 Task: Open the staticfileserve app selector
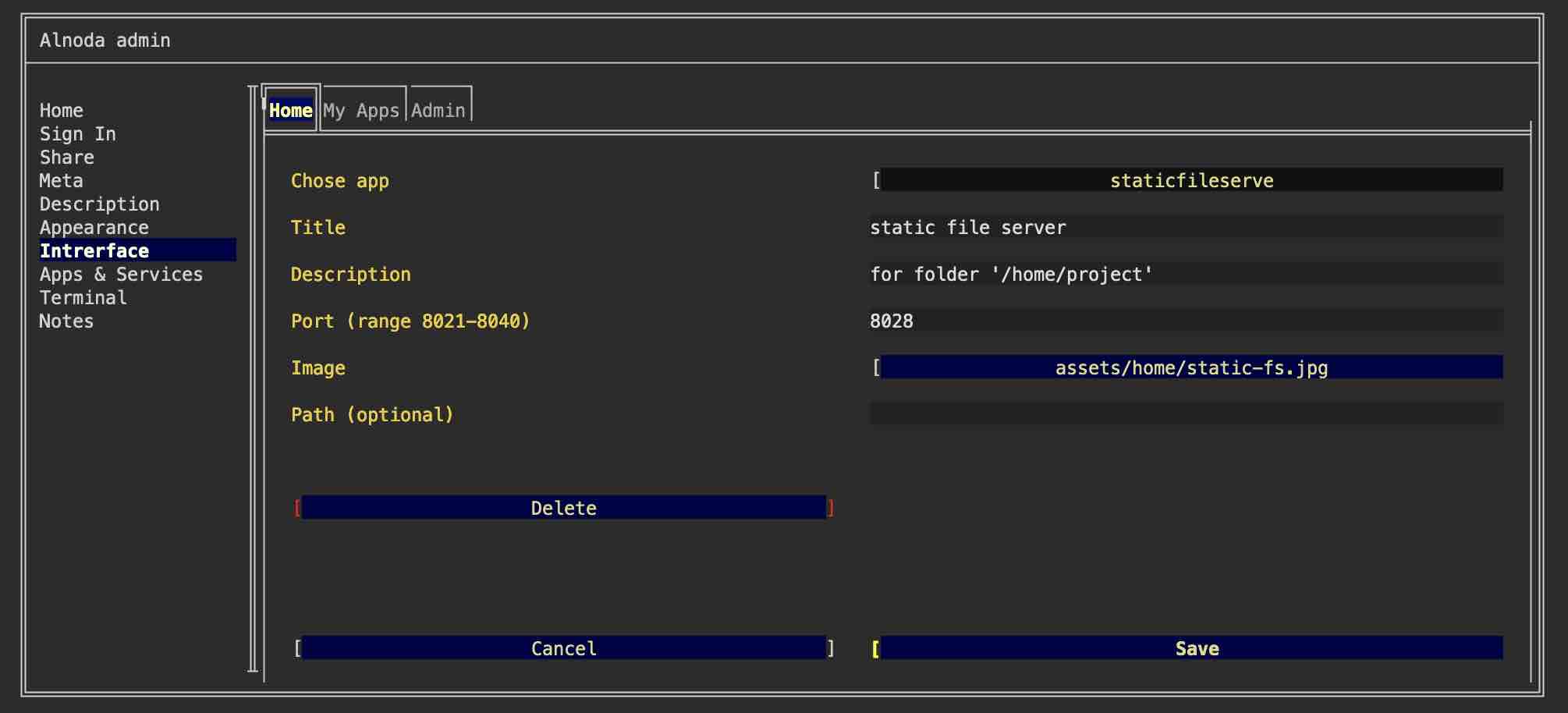[x=1191, y=180]
